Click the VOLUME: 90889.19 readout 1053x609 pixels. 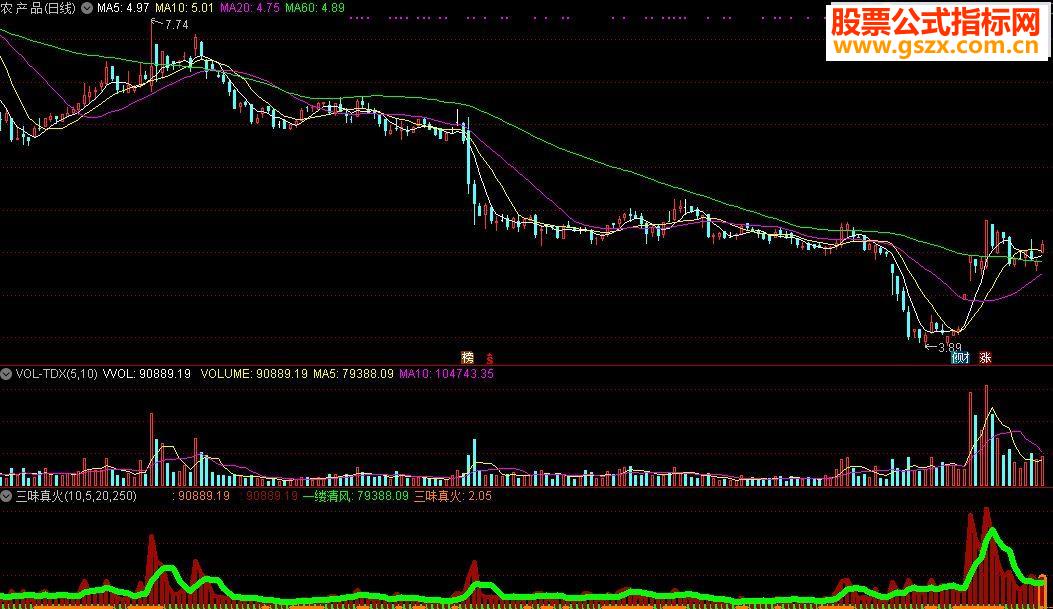[x=254, y=374]
